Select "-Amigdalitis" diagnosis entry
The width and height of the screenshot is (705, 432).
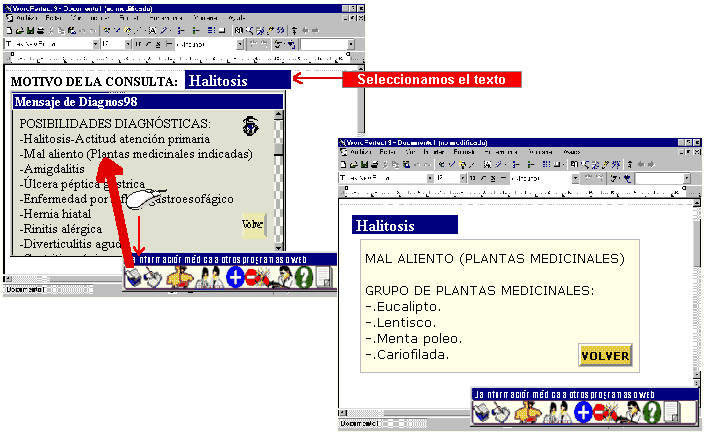[52, 169]
